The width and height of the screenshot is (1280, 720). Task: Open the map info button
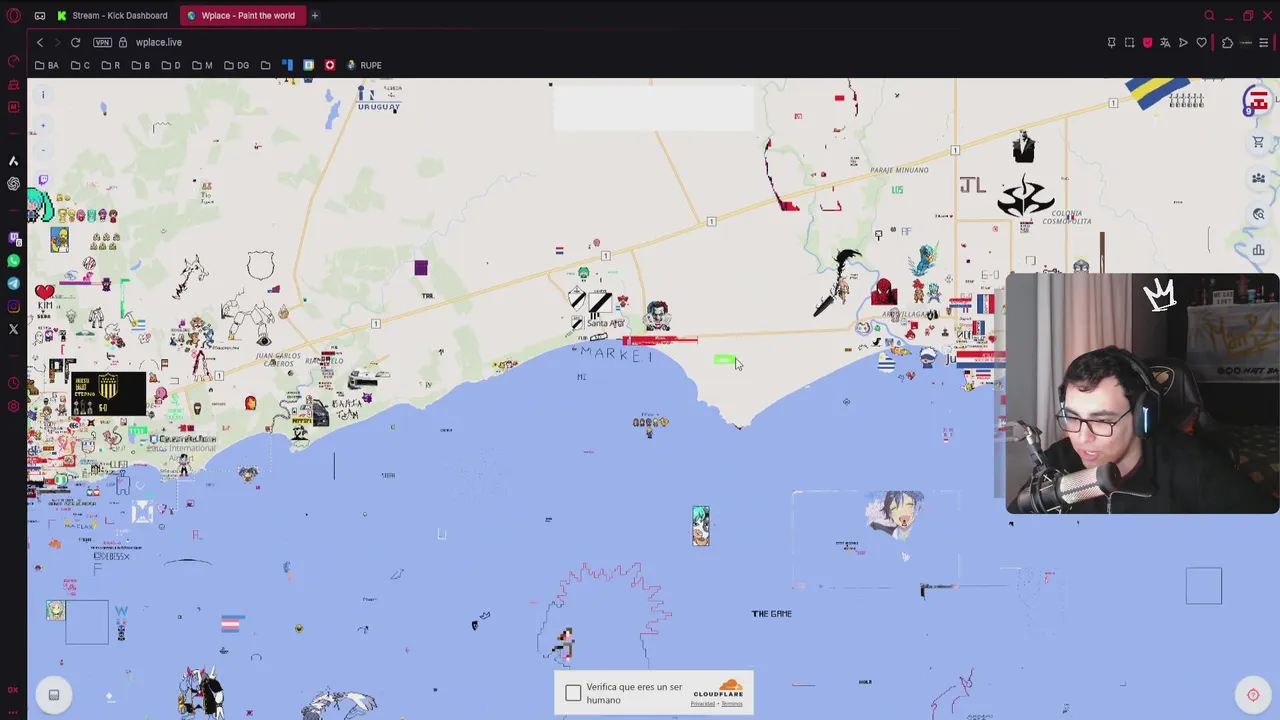pos(43,95)
